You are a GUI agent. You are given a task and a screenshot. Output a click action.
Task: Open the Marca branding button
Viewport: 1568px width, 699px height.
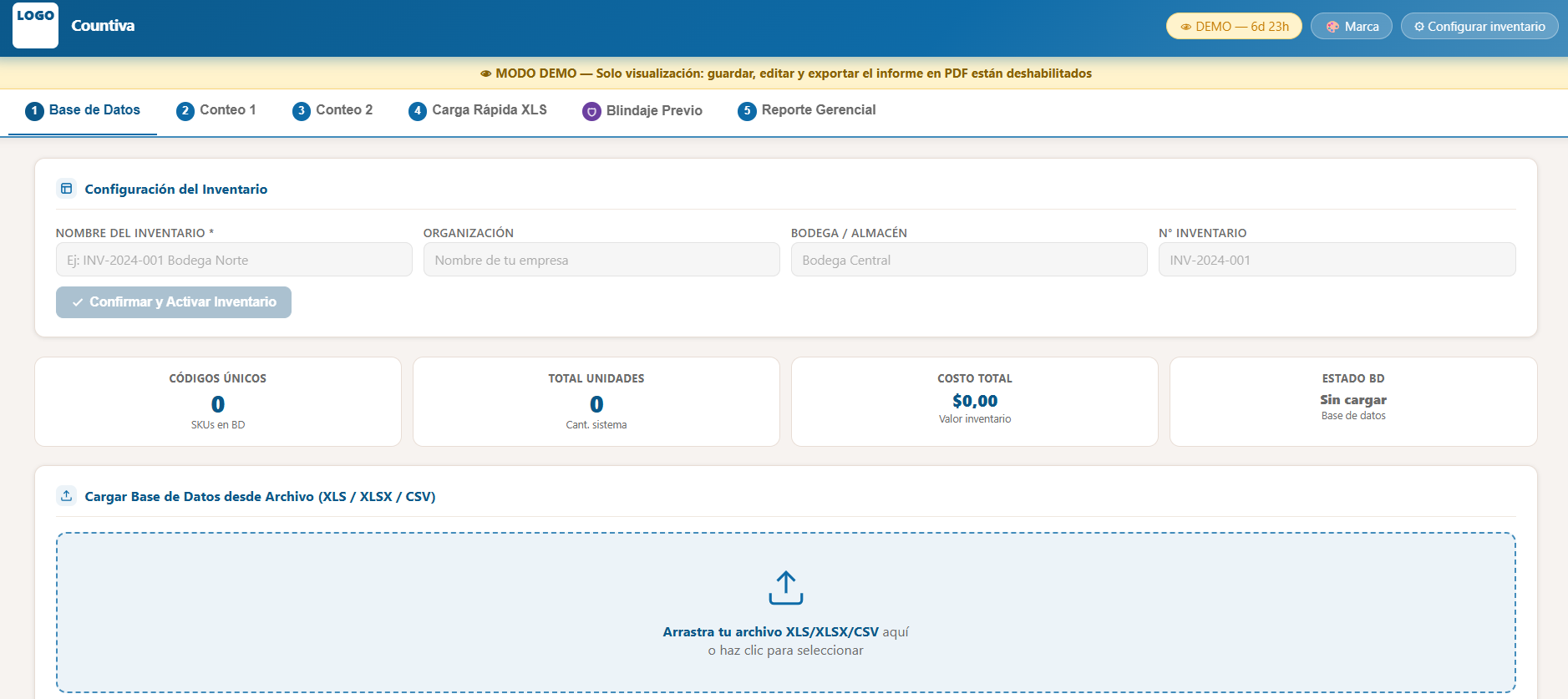pos(1352,26)
